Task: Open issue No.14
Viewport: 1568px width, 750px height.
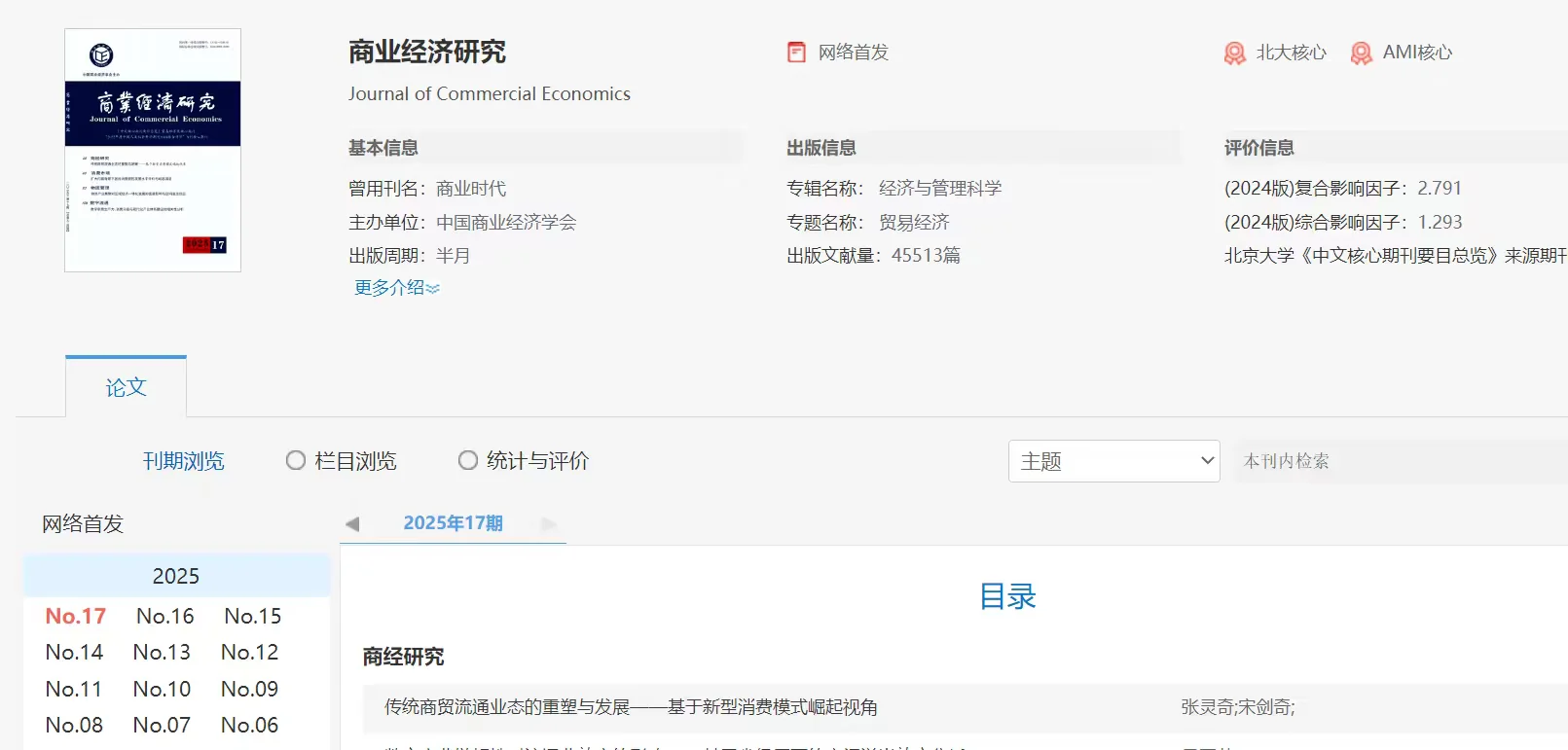Action: click(x=75, y=652)
